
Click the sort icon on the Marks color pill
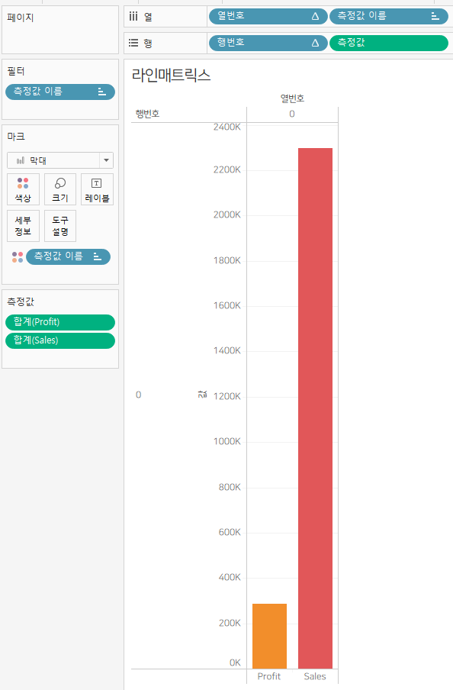click(97, 257)
